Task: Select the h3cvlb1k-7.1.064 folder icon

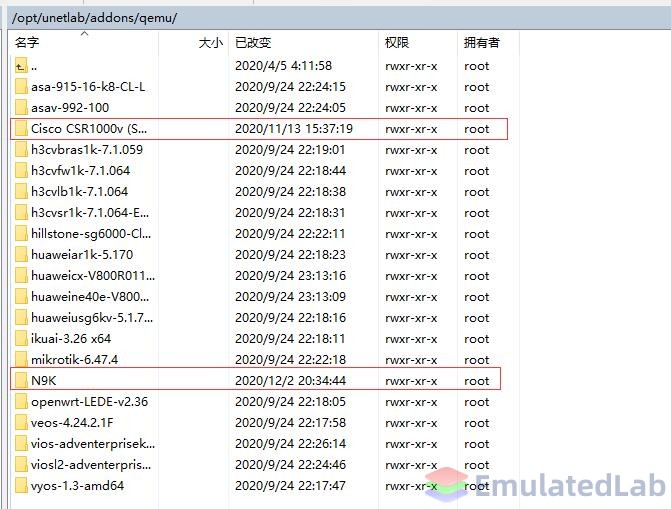Action: pos(21,192)
